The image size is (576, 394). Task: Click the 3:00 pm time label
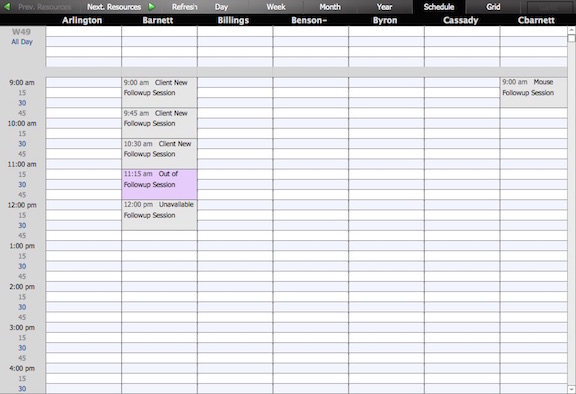pos(22,327)
